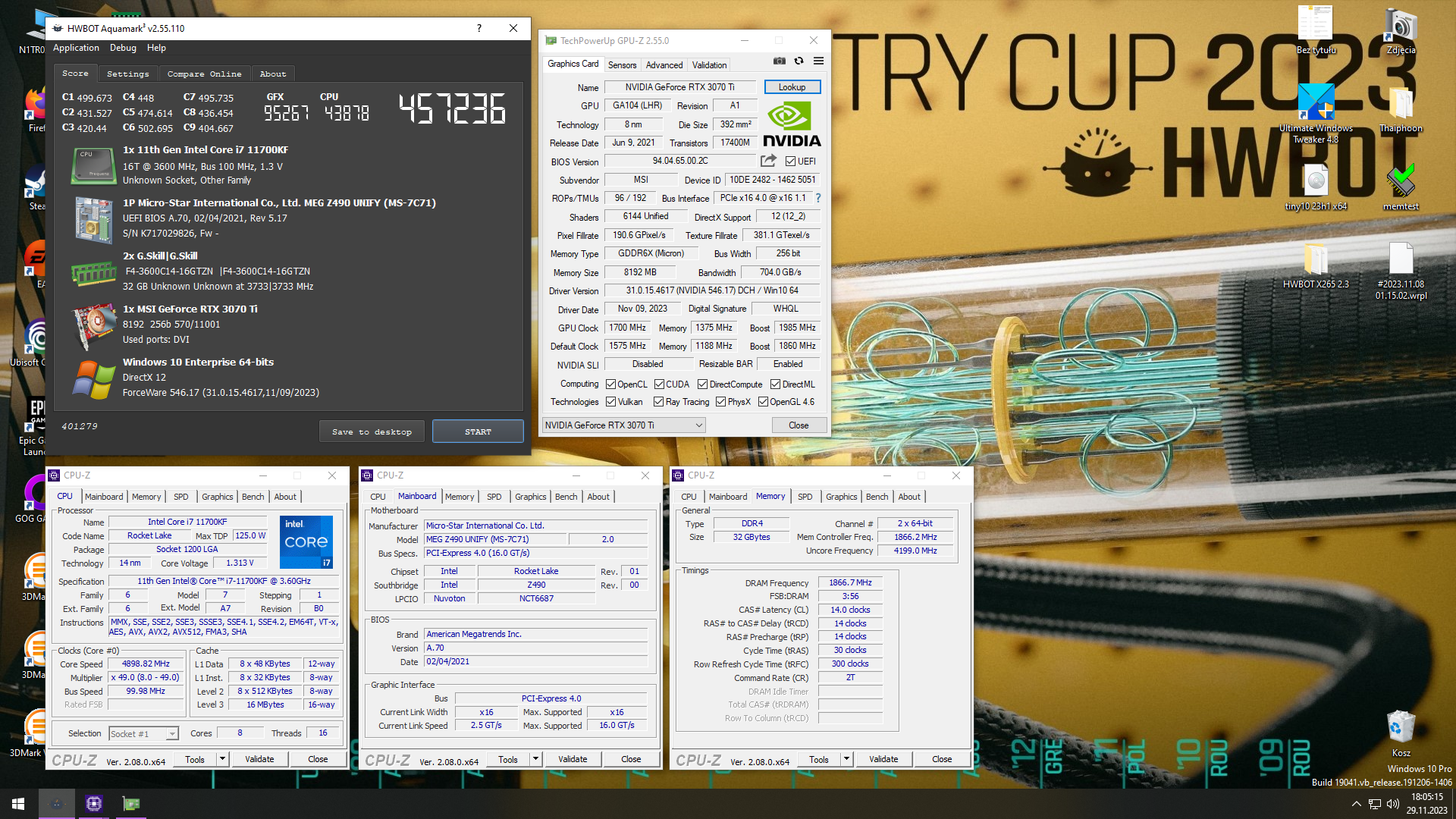
Task: Open SPD tab in CPU-Z Memory window
Action: tap(805, 497)
